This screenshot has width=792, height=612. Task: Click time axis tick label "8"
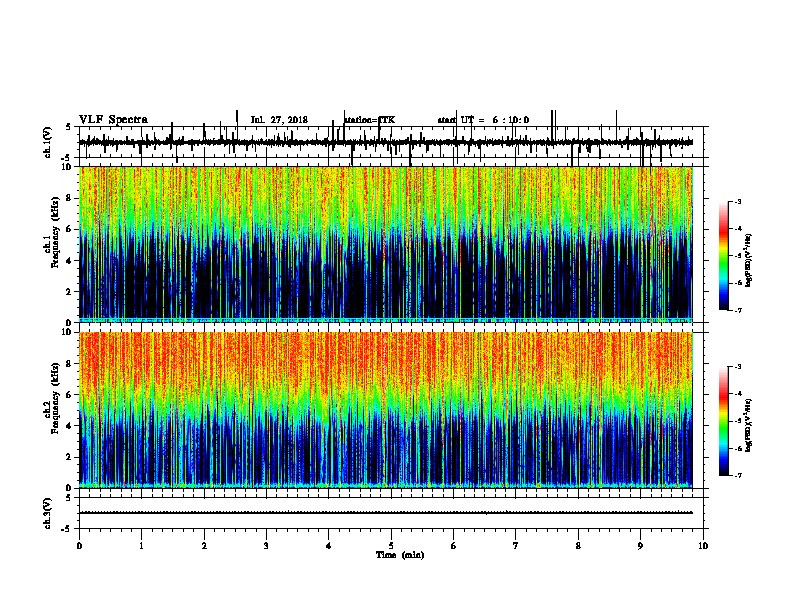point(578,546)
